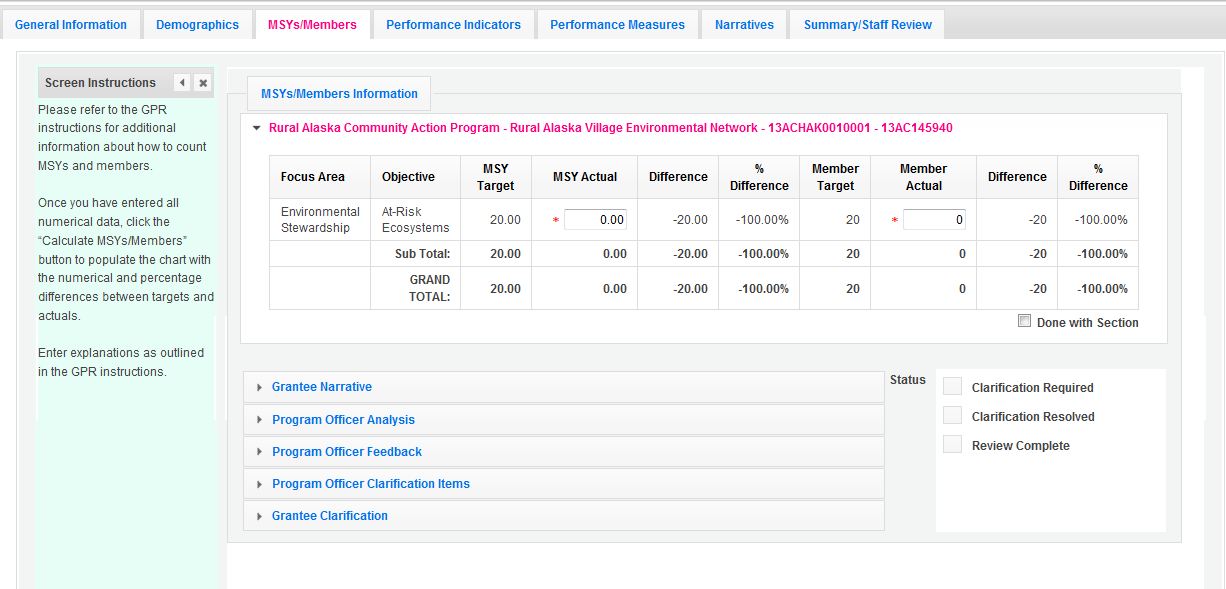Close the Screen Instructions panel

(x=203, y=83)
